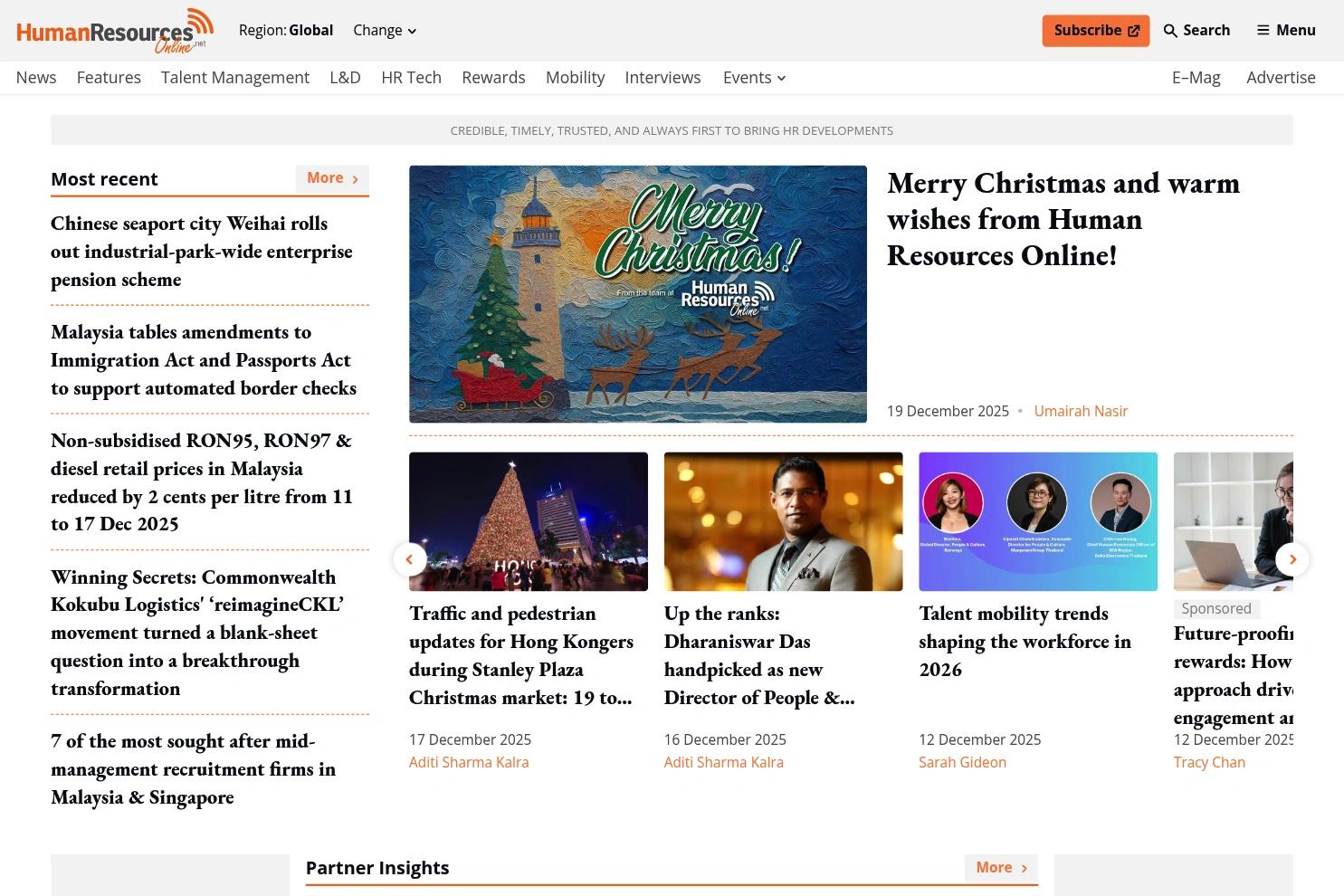This screenshot has height=896, width=1344.
Task: Open Malaysia Immigration Act amendments article
Action: tap(204, 360)
